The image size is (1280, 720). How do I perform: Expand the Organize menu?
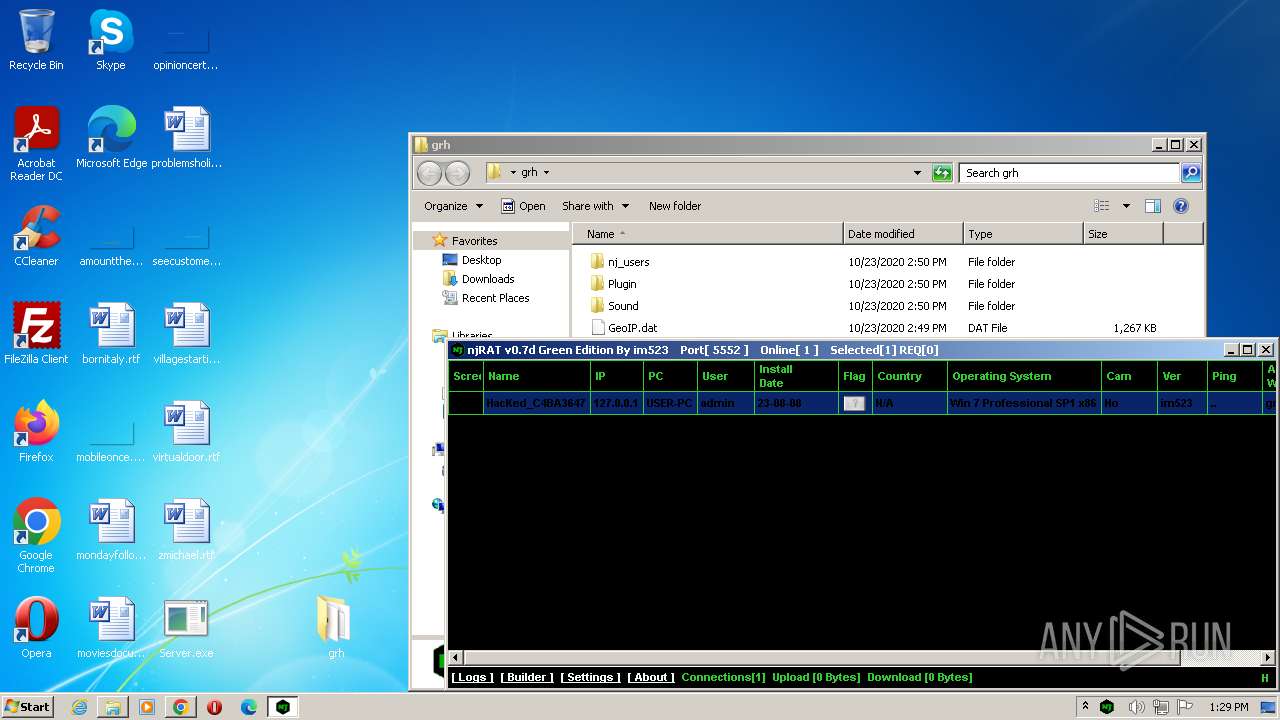pos(453,206)
